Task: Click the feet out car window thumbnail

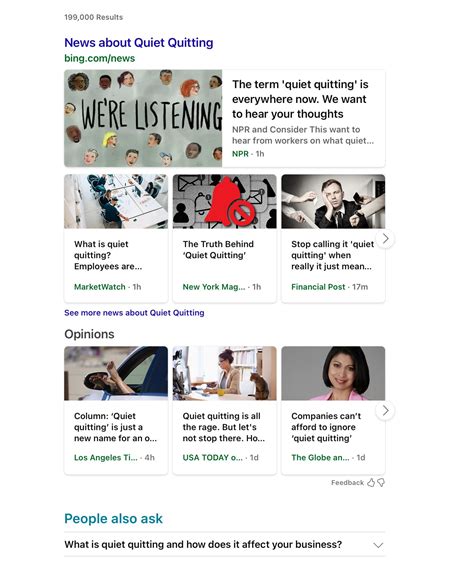Action: (116, 373)
